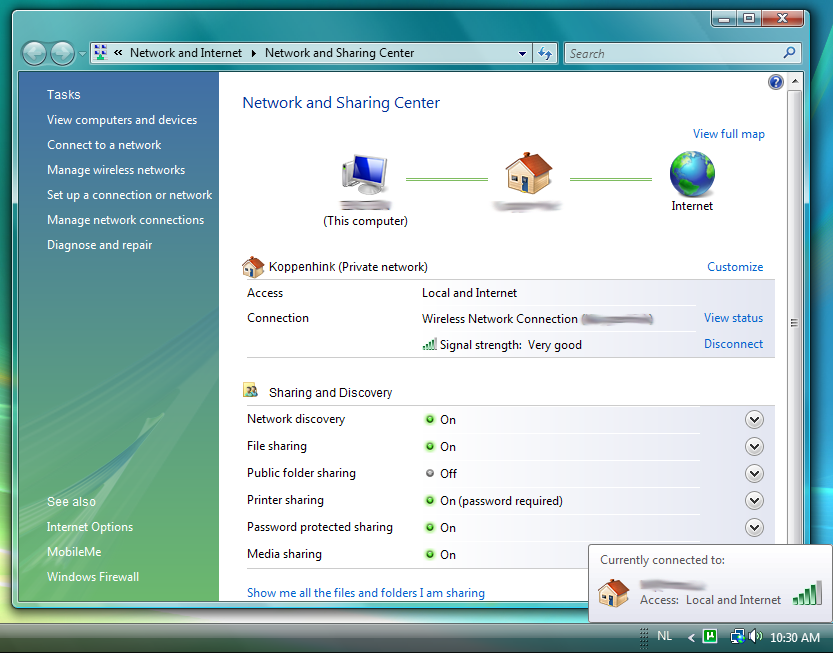833x653 pixels.
Task: Click the Internet globe icon
Action: [x=692, y=174]
